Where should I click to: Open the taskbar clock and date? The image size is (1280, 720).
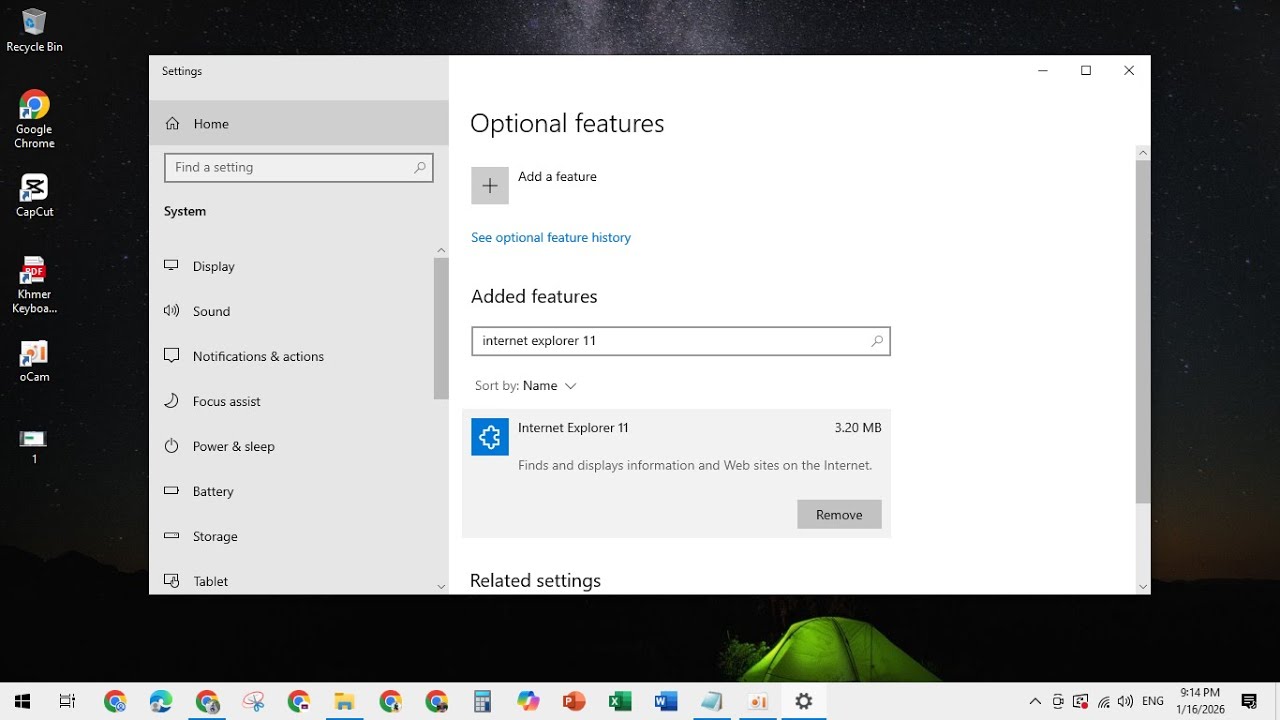[x=1200, y=701]
